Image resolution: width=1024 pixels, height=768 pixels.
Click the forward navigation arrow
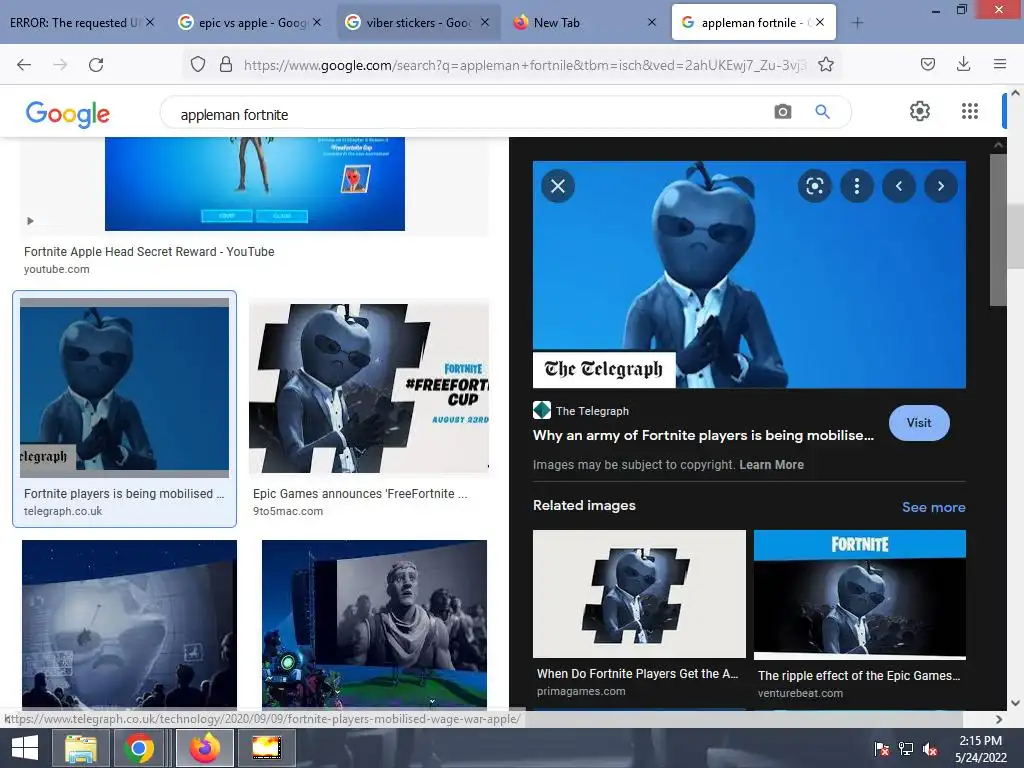[60, 64]
